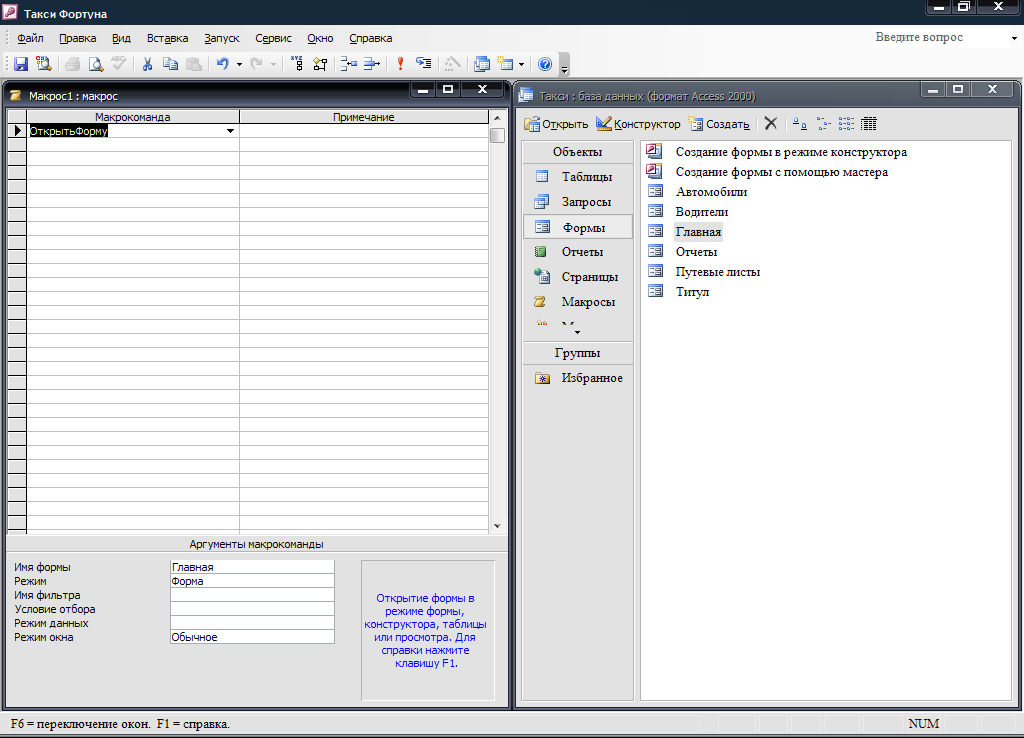Click the Insert Rows toolbar icon
Screen dimensions: 1024x738
point(348,64)
